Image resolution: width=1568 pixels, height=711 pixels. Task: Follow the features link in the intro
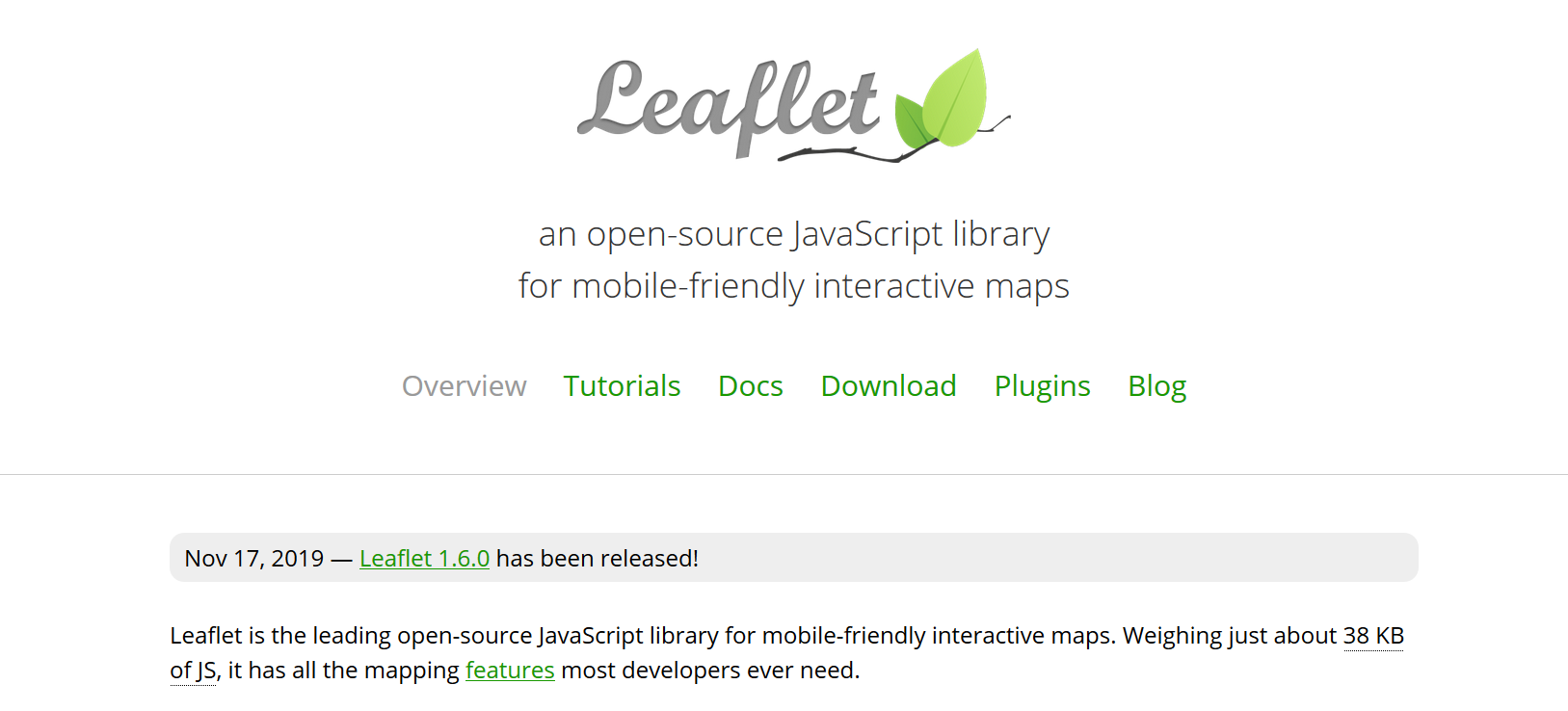coord(510,671)
